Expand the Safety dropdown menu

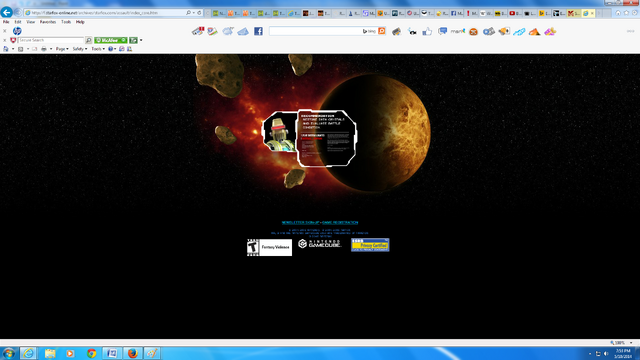[80, 49]
